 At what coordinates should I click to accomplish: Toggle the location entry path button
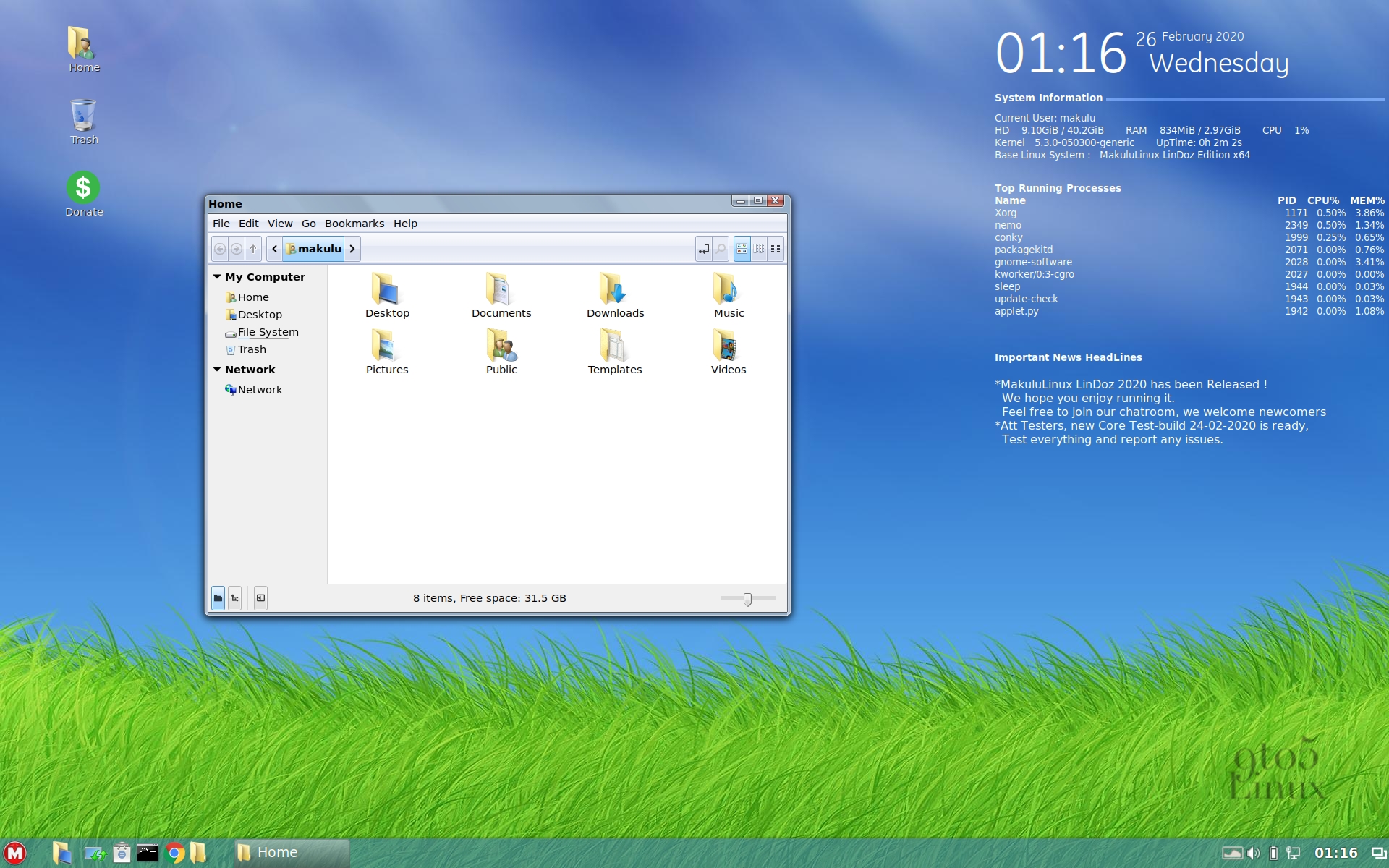pos(703,249)
